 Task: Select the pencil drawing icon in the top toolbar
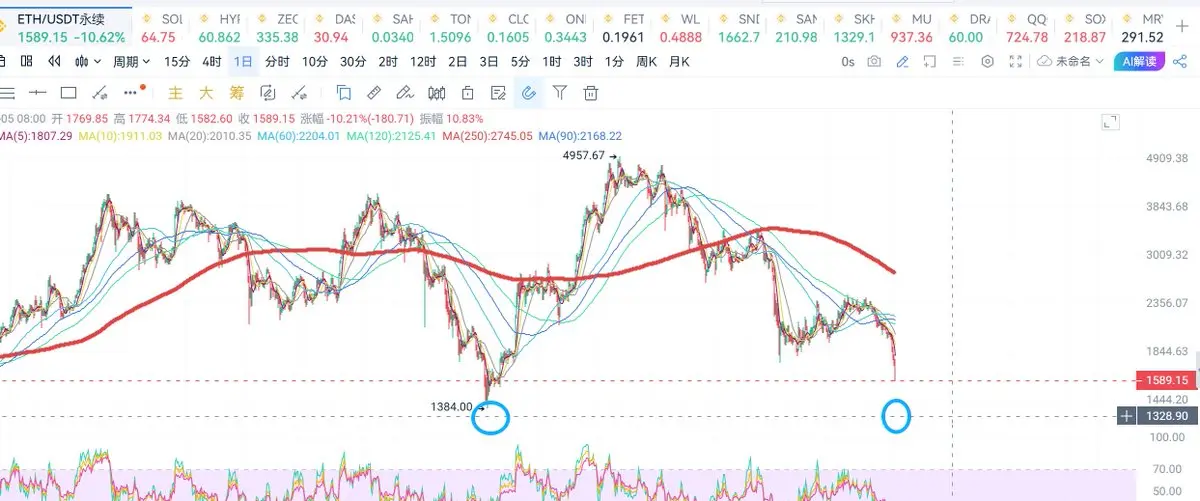[x=903, y=61]
